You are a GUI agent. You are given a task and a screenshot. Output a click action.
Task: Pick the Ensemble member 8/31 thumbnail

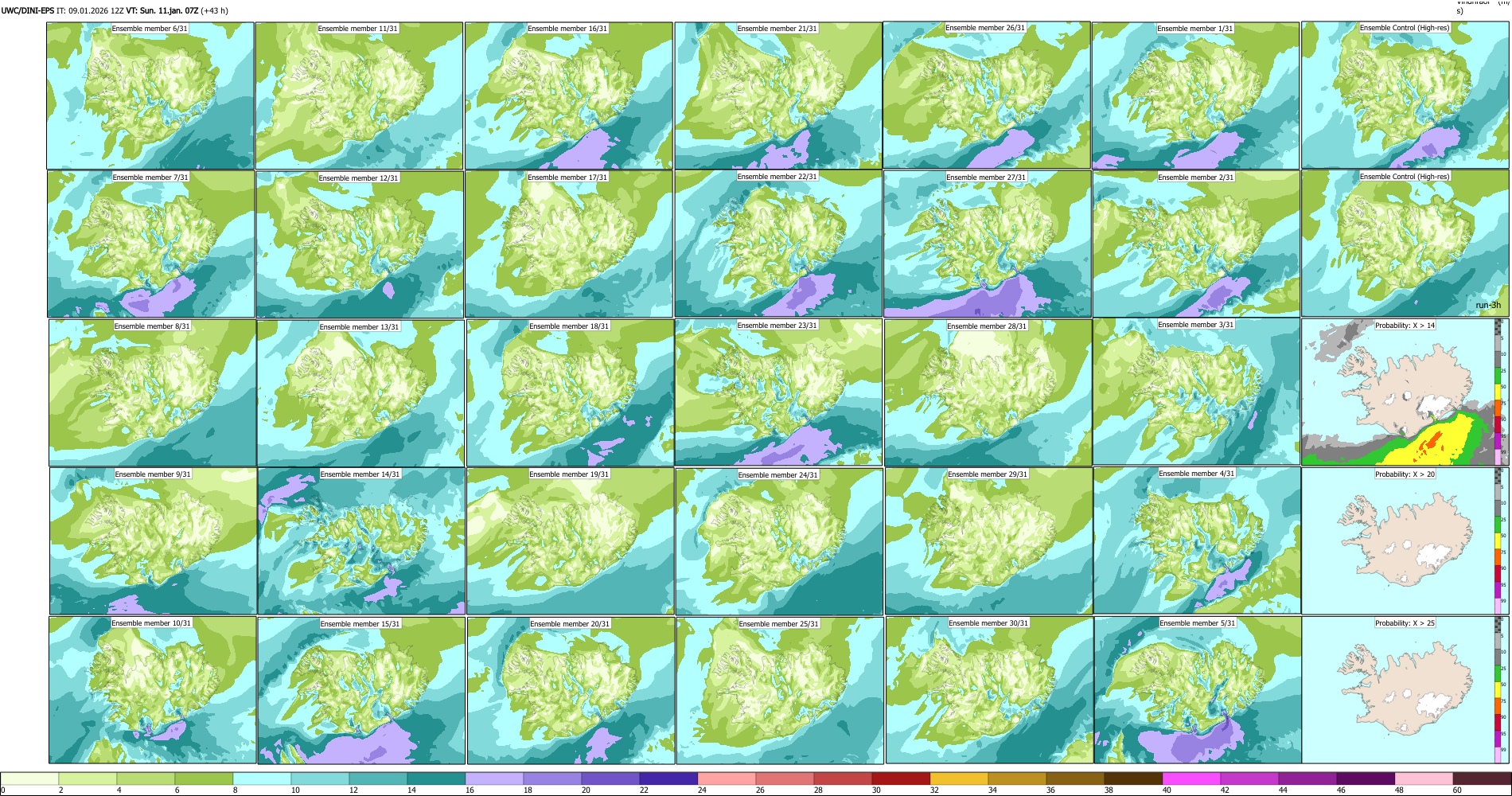[152, 392]
